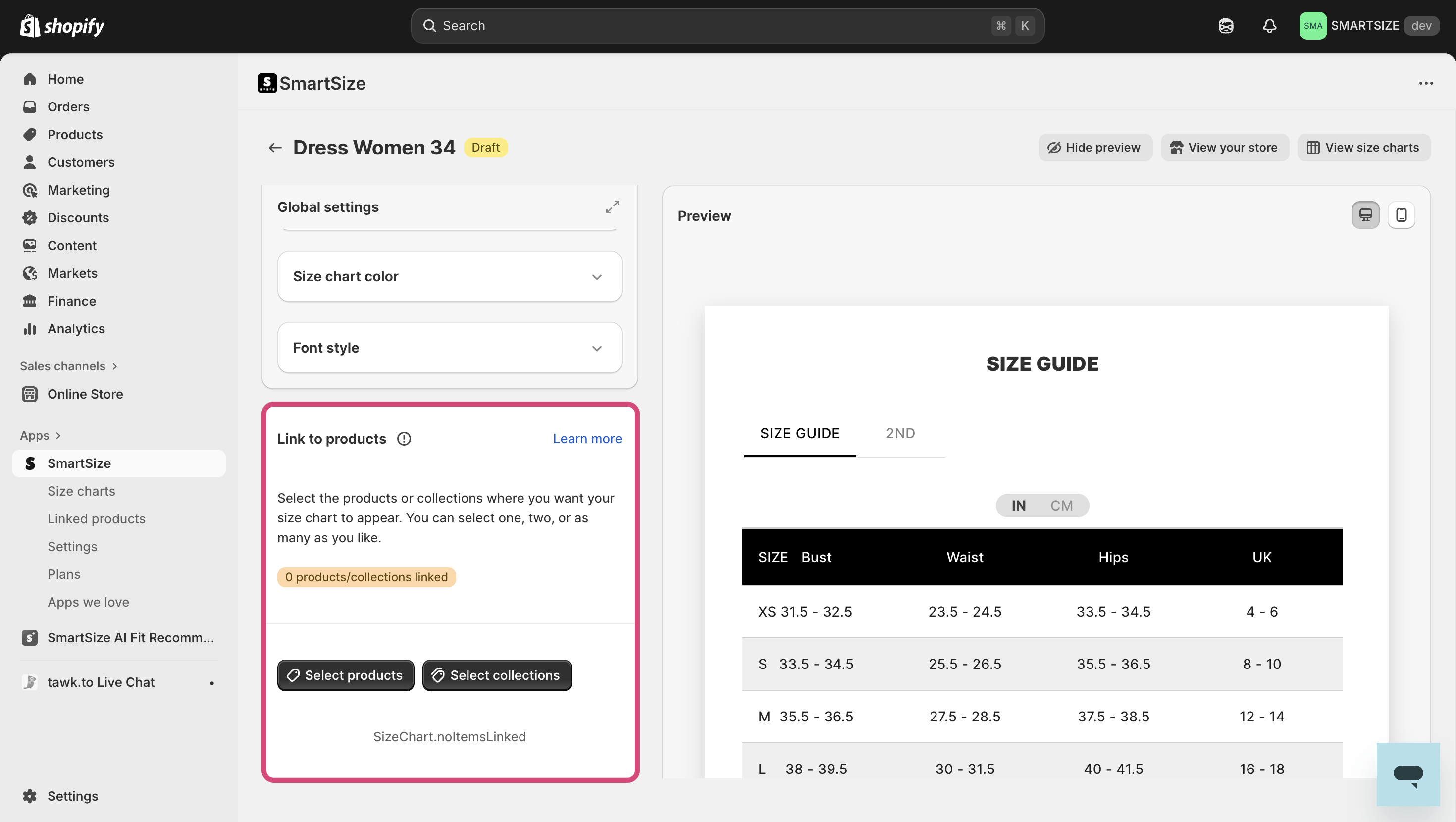Image resolution: width=1456 pixels, height=822 pixels.
Task: Expand the Global settings panel icon
Action: 612,207
